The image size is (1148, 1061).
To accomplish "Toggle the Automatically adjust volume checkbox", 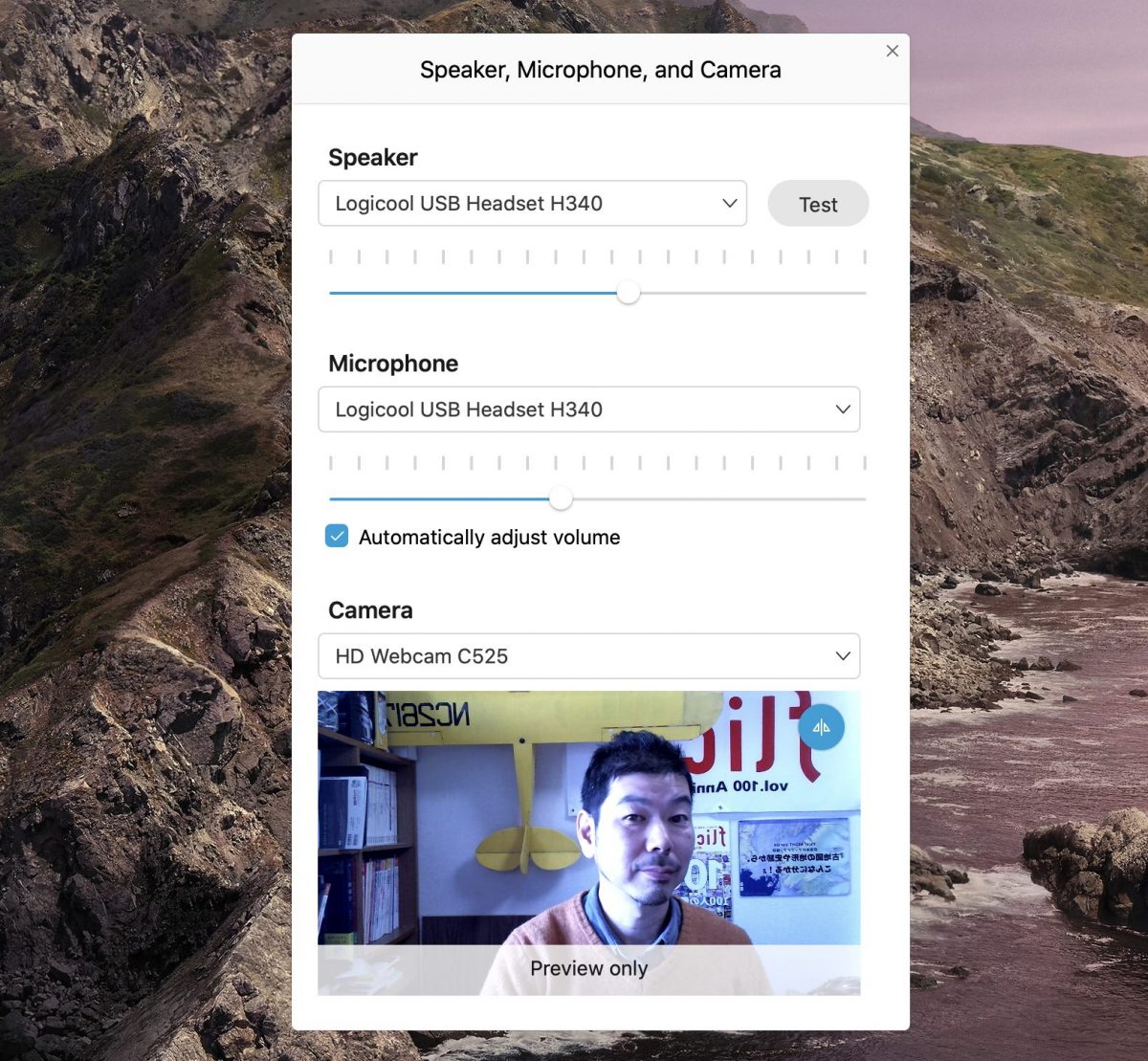I will [x=337, y=537].
